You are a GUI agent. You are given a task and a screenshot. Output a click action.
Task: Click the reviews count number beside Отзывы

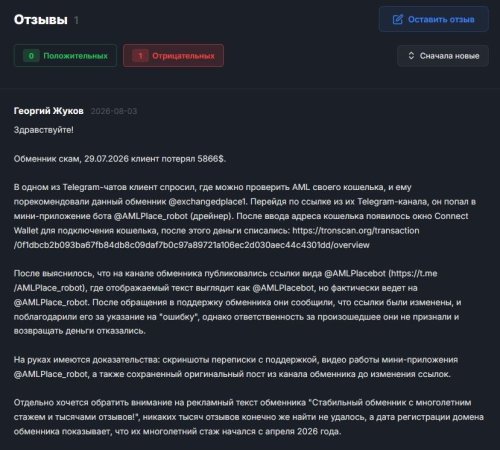click(x=76, y=20)
